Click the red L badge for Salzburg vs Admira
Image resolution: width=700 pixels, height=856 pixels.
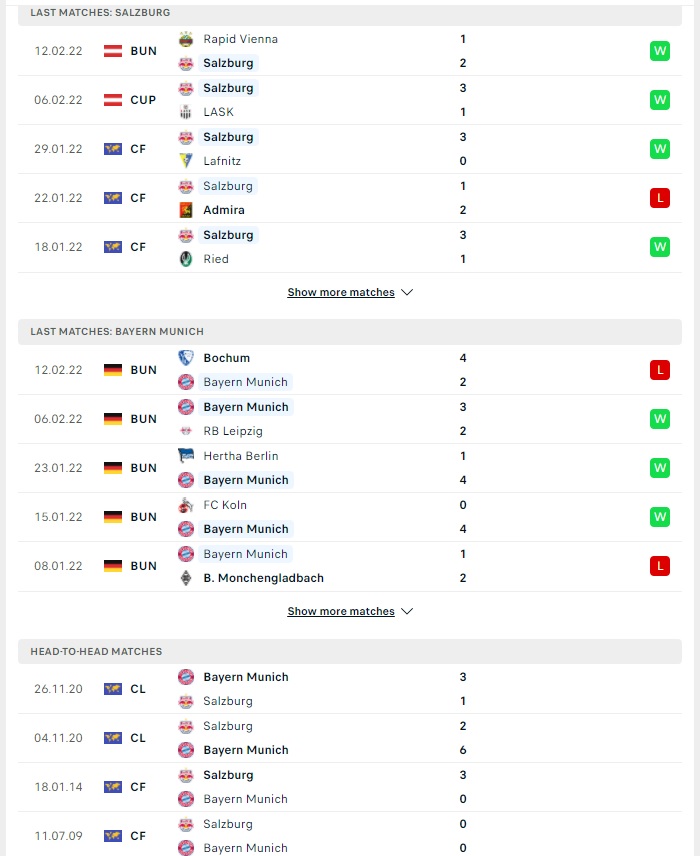point(660,198)
